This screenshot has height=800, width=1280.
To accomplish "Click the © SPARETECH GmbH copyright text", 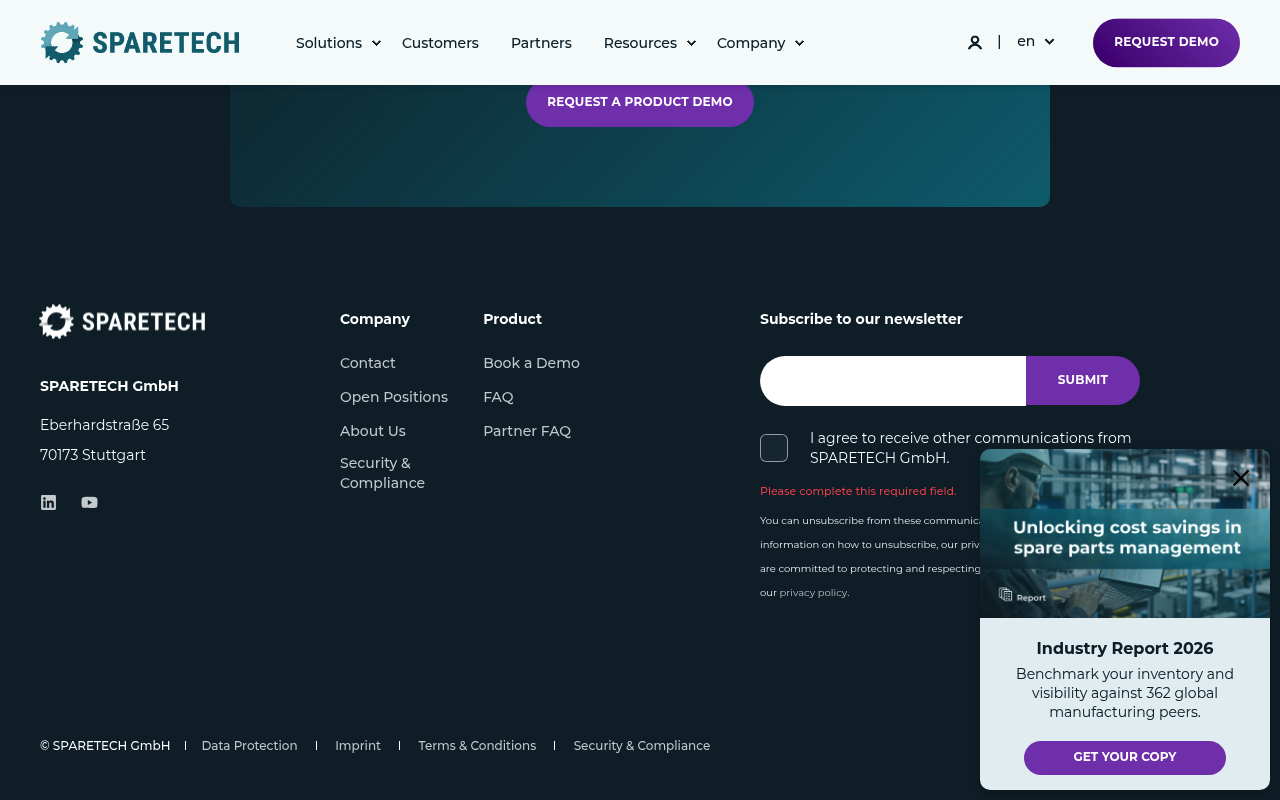I will tap(105, 746).
